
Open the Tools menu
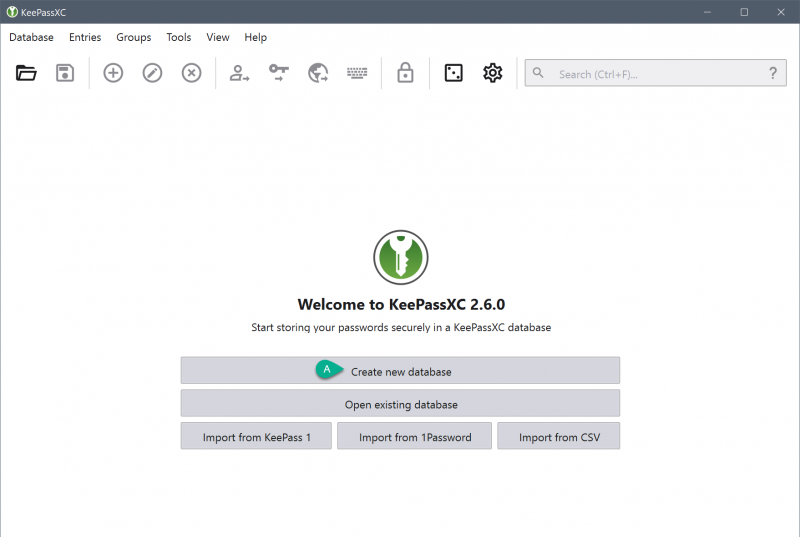179,37
